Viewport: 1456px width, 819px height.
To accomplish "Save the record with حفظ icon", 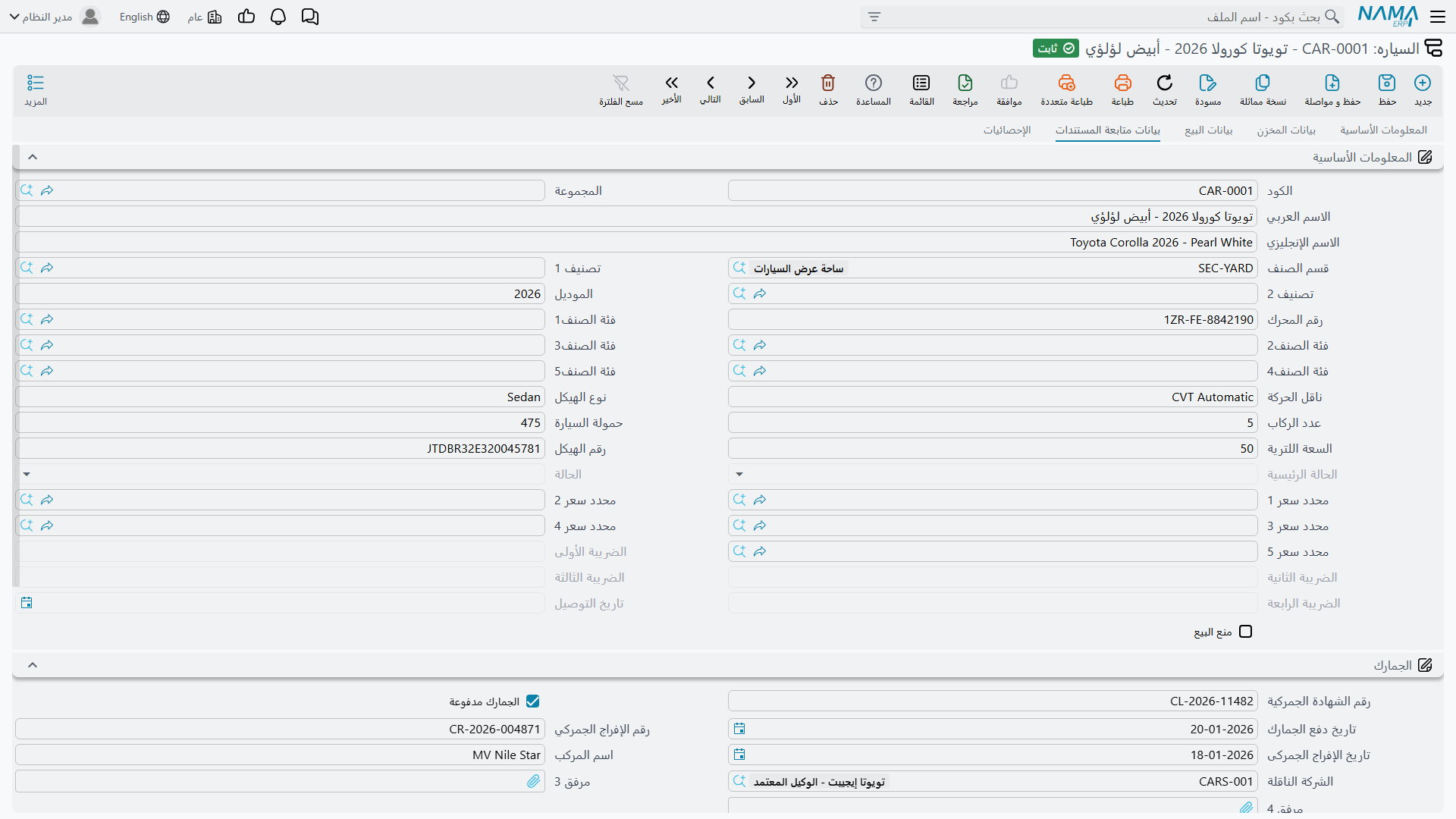I will [1387, 83].
